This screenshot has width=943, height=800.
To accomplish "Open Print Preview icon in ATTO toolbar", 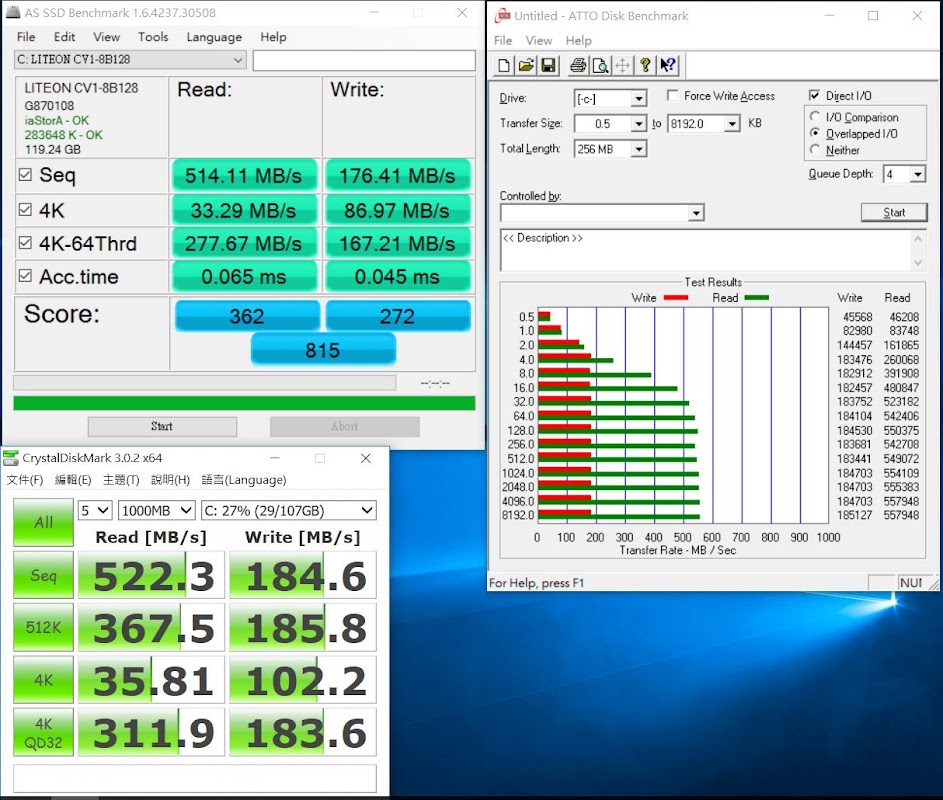I will click(x=600, y=66).
